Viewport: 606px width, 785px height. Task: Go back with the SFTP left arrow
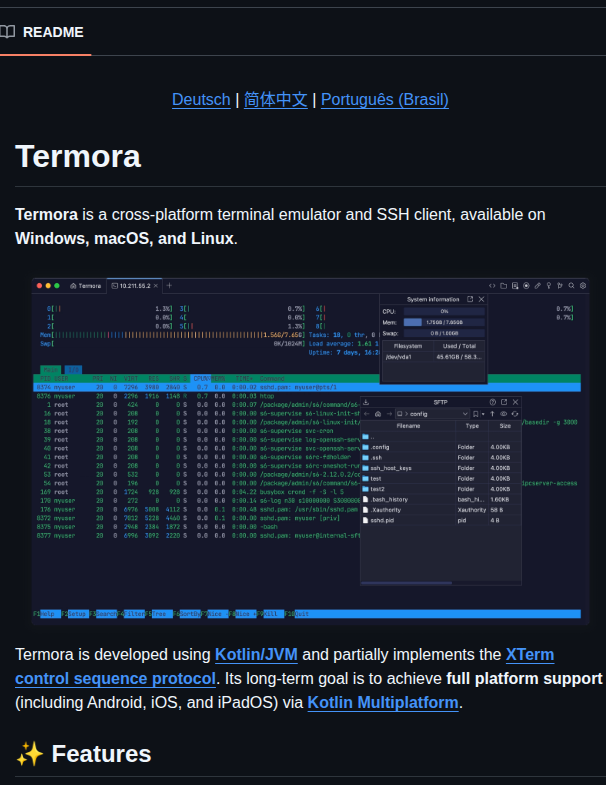(367, 414)
